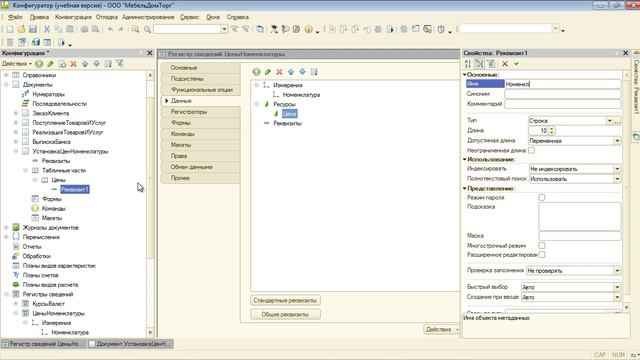640x360 pixels.
Task: Open the Отладка menu
Action: [x=107, y=17]
